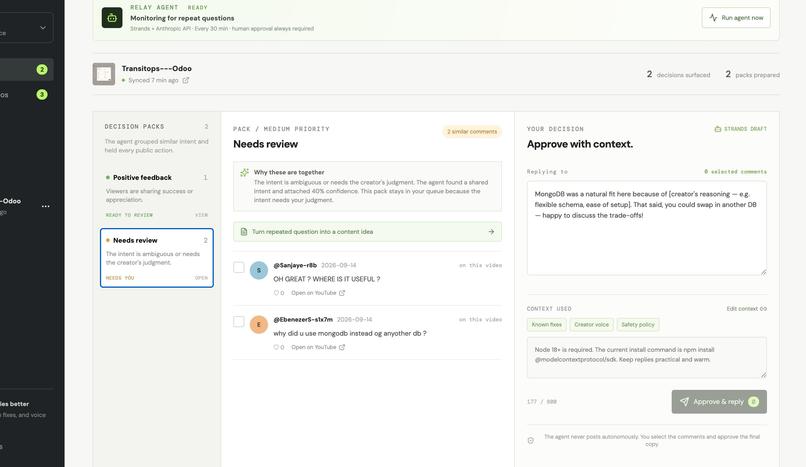
Task: Select the Needs review decision pack
Action: tap(157, 258)
